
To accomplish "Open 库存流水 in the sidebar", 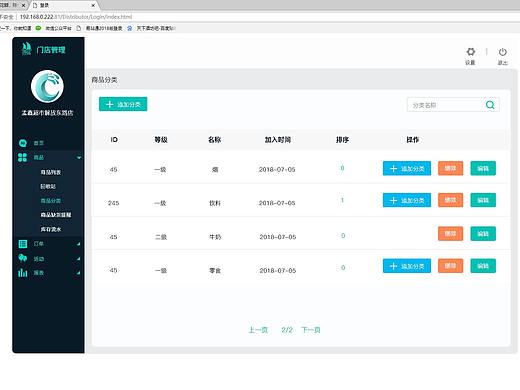I will (x=51, y=229).
